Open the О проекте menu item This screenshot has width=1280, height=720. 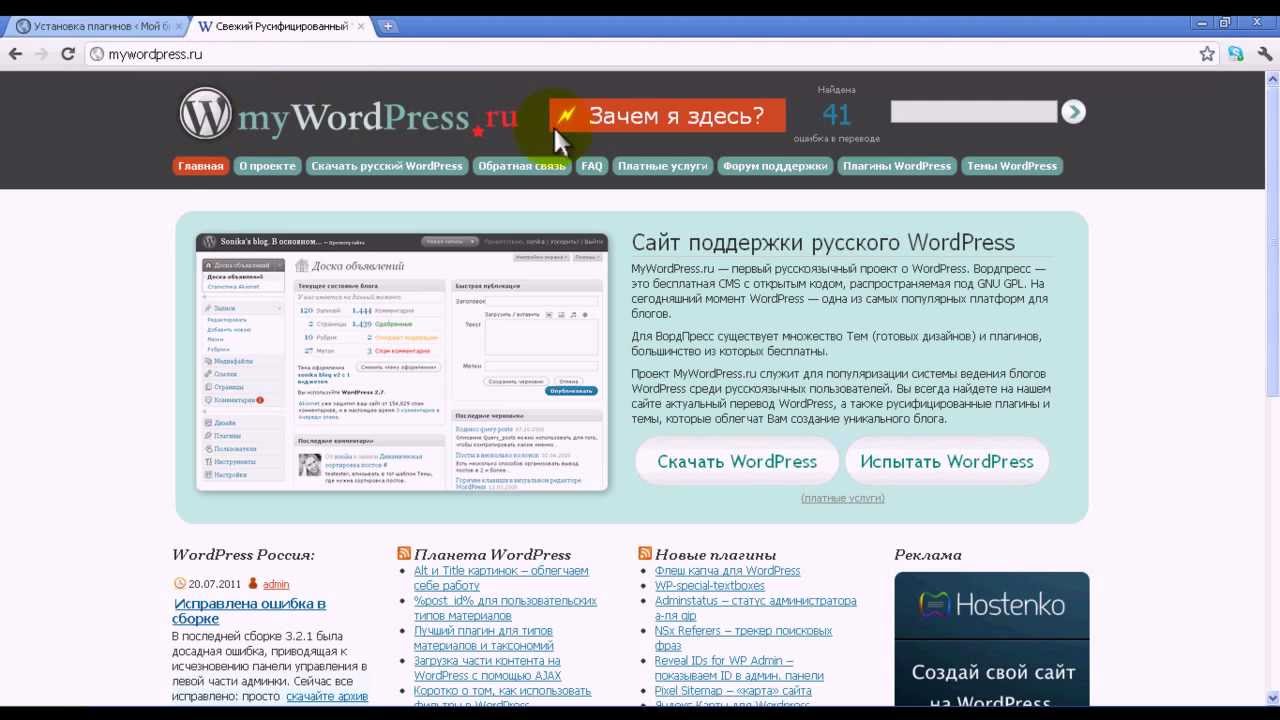267,166
